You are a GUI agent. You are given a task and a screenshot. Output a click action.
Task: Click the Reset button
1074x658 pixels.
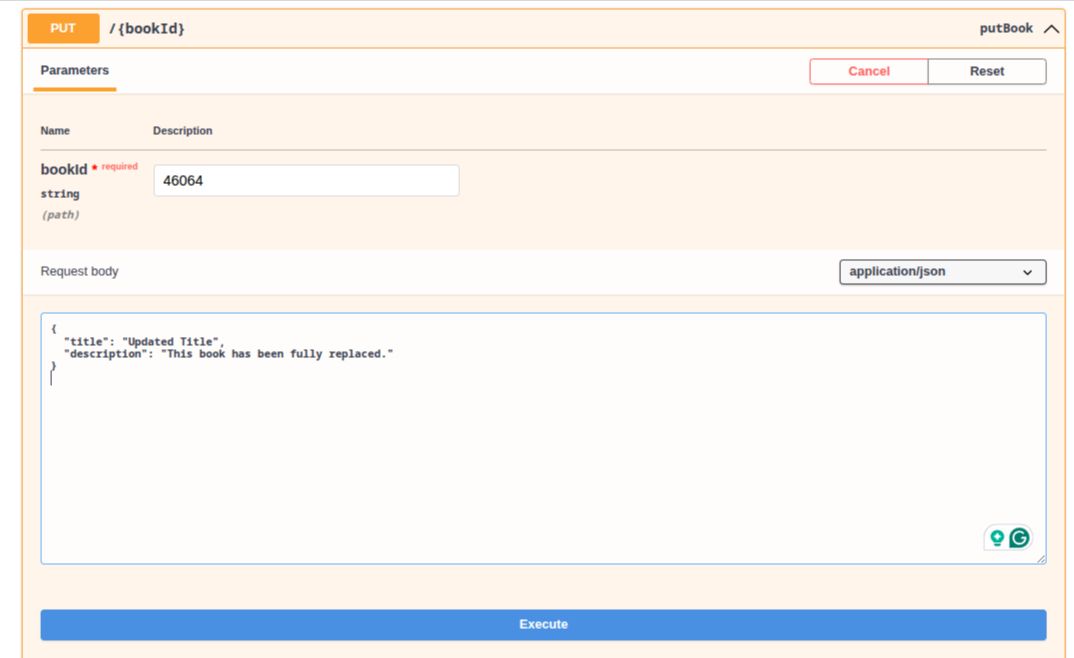[x=987, y=71]
